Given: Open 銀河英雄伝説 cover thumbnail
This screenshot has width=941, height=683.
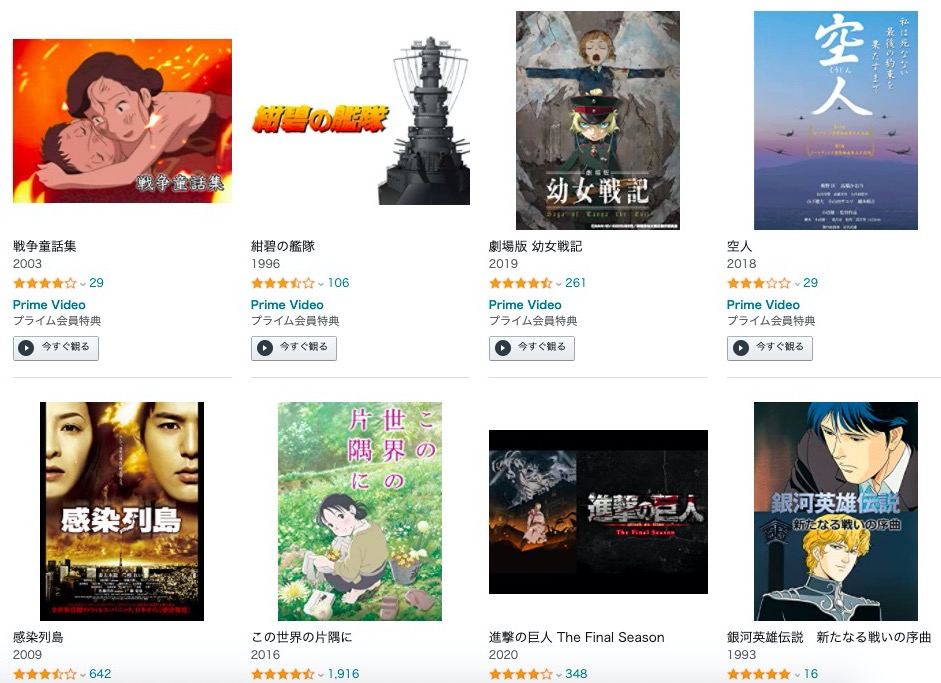Looking at the screenshot, I should click(x=836, y=511).
